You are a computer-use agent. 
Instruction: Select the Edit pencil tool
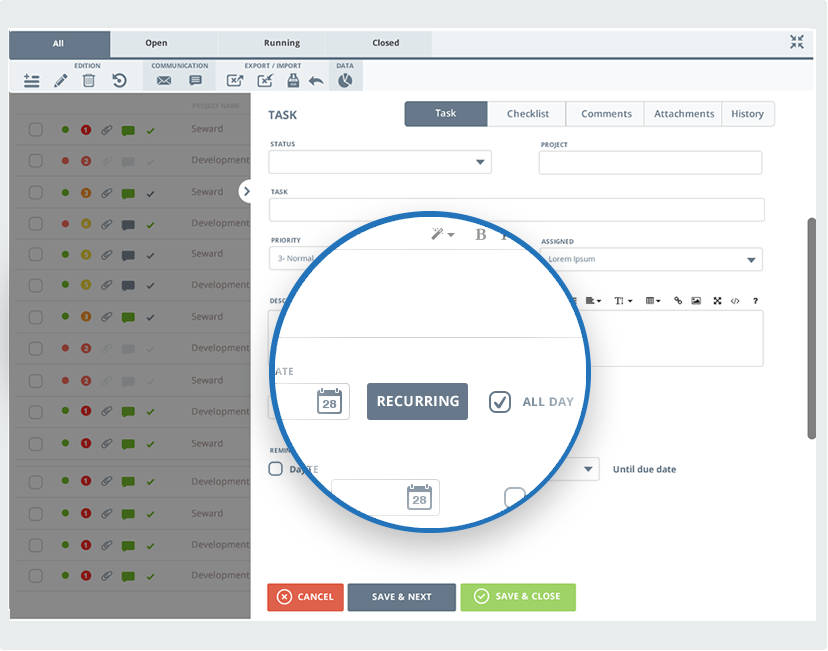click(x=60, y=82)
